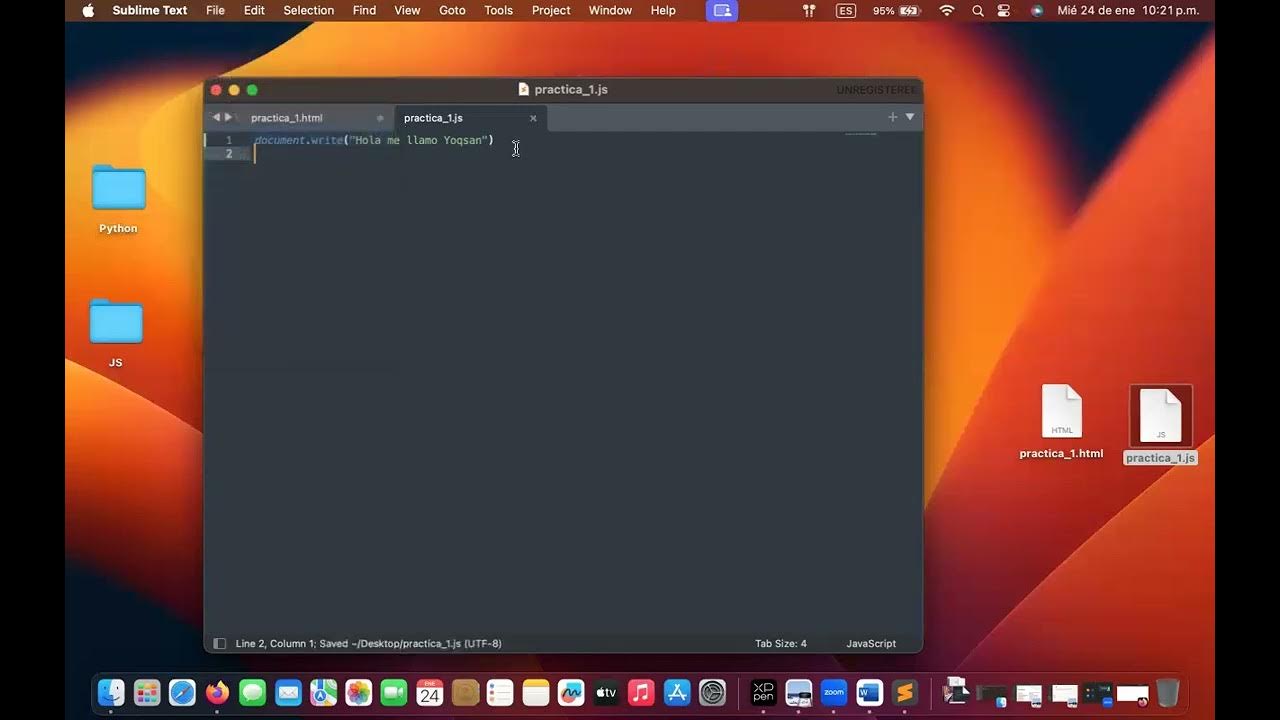The width and height of the screenshot is (1280, 720).
Task: Open Freeform from the Dock
Action: pos(571,692)
